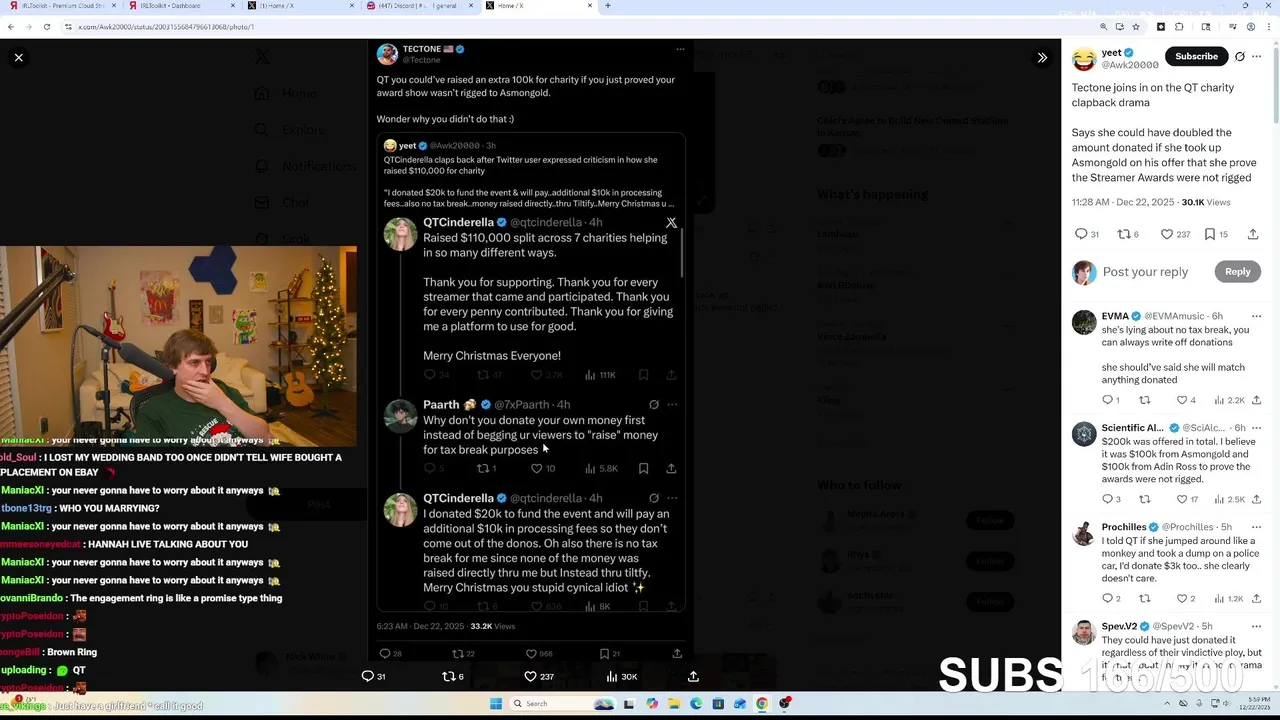
Task: Subscribe to yeet via the Subscribe button
Action: point(1196,57)
